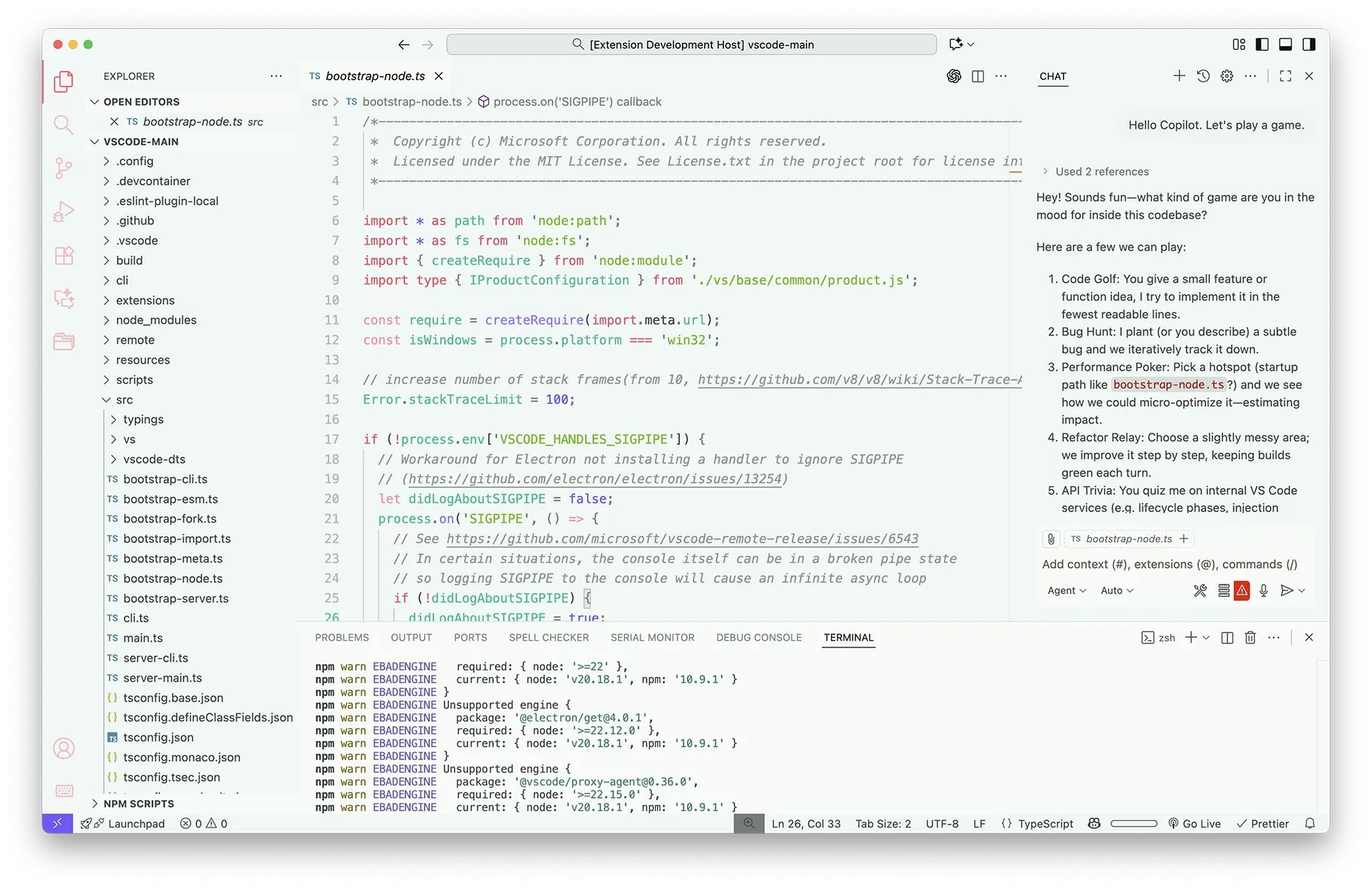The image size is (1372, 889).
Task: Configure tools using the wrench icon in chat
Action: pos(1199,590)
